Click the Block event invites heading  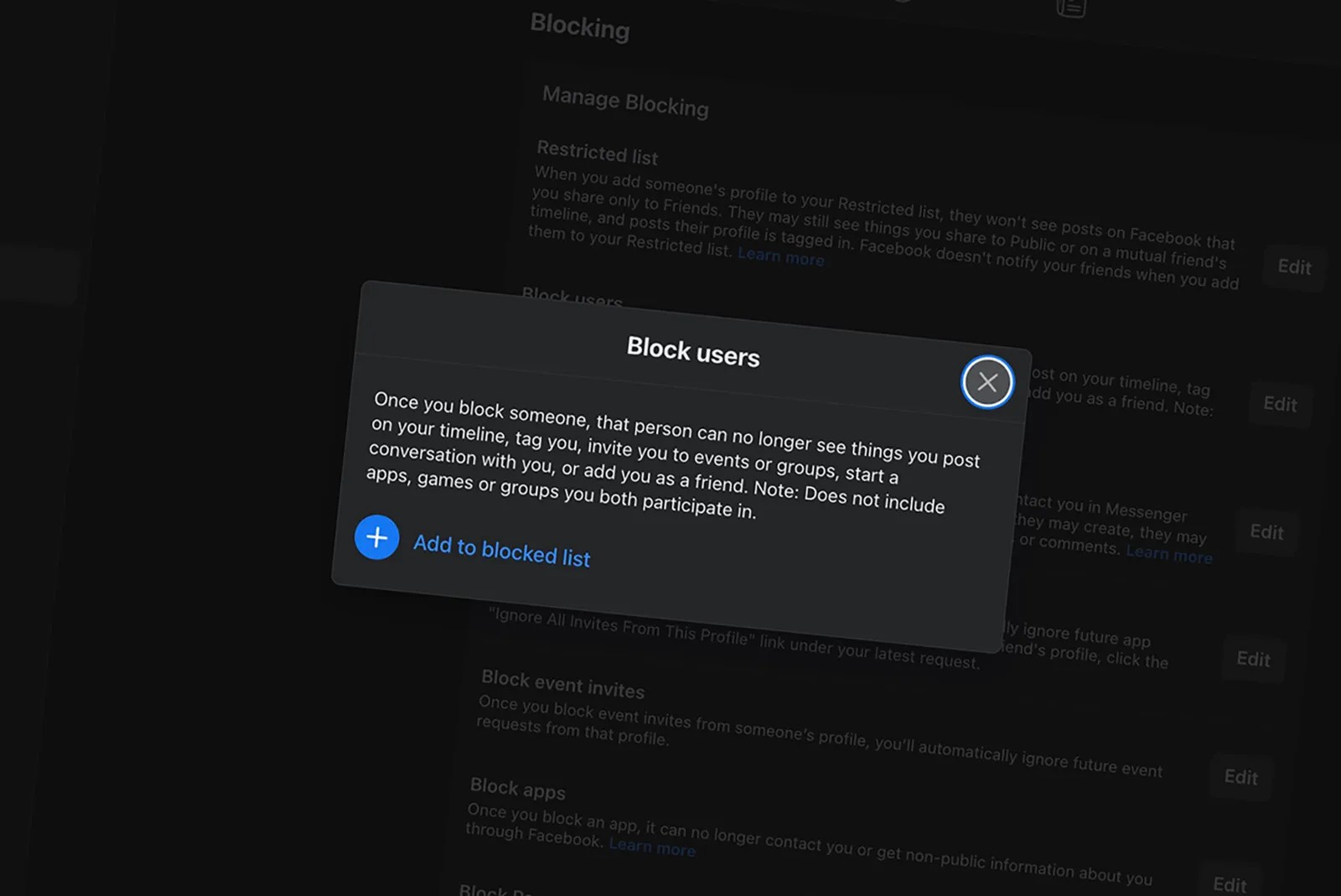[562, 684]
